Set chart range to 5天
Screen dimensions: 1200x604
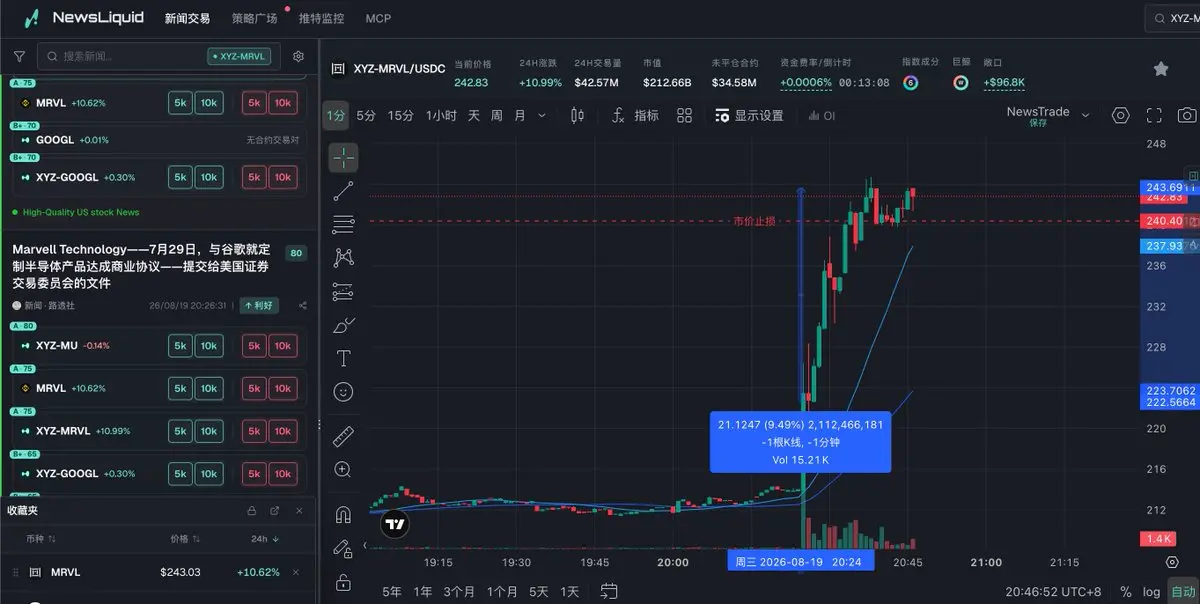[x=539, y=591]
